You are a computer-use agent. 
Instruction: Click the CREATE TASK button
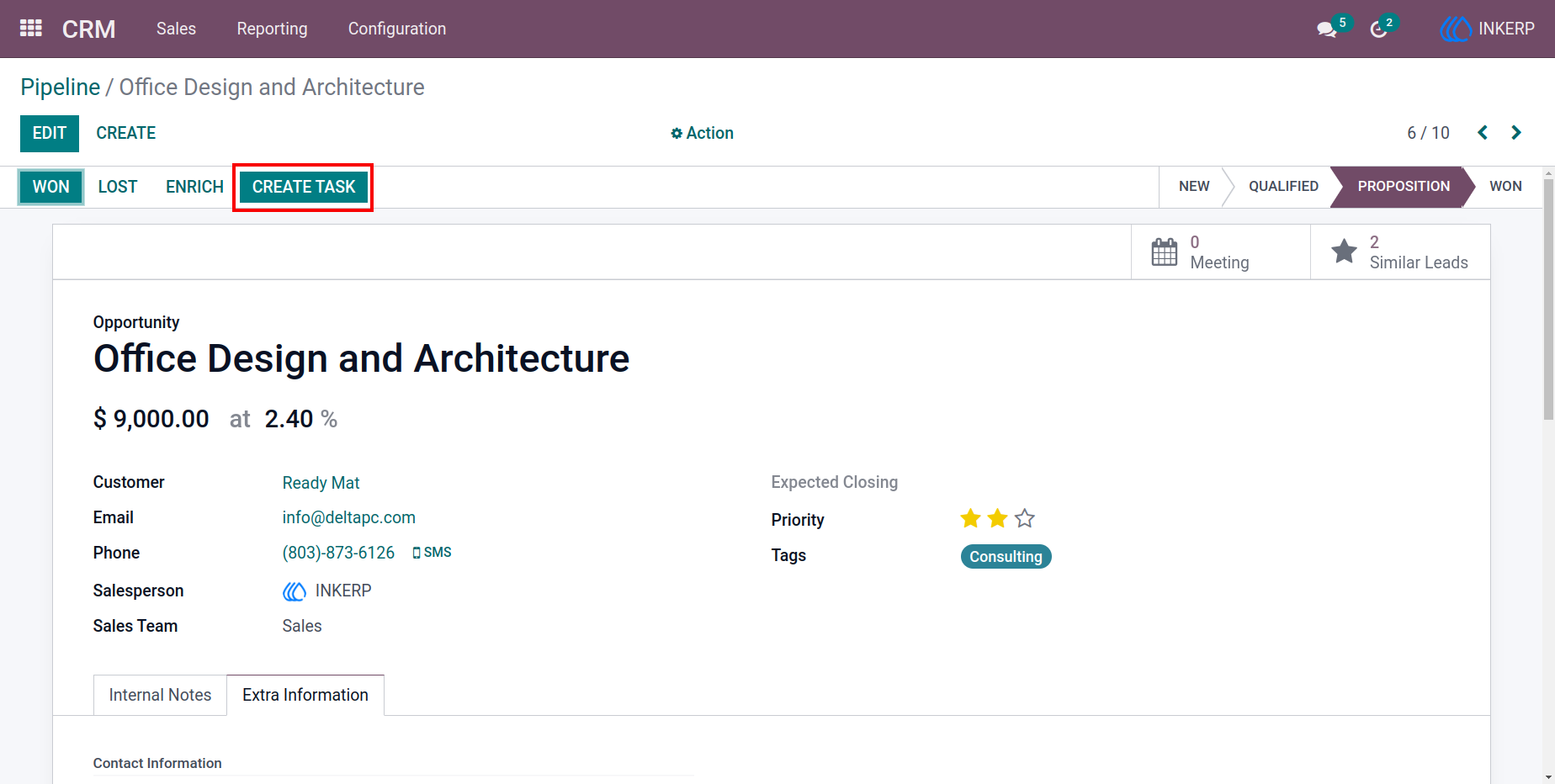tap(304, 187)
